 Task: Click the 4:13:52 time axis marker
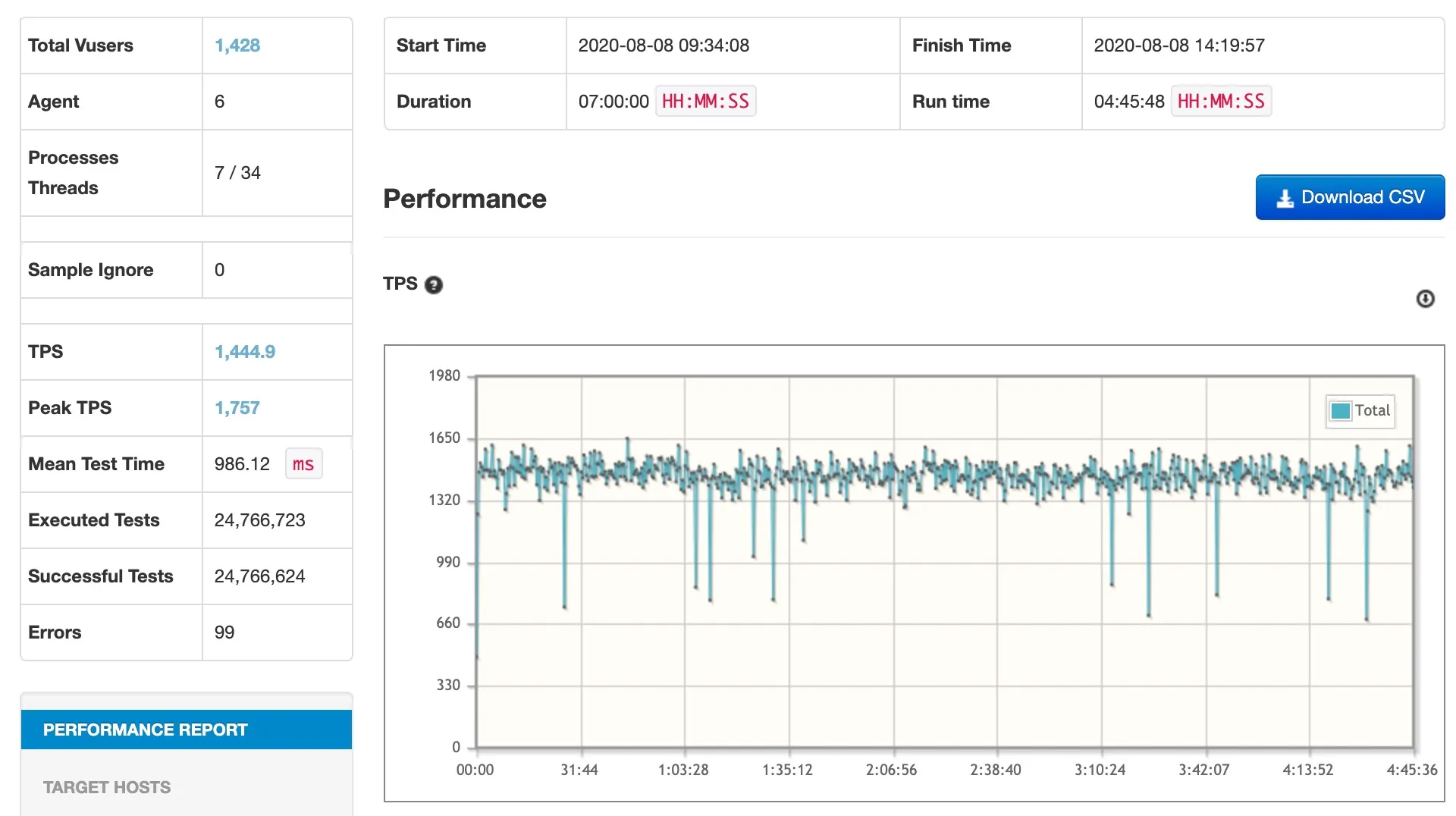1307,770
